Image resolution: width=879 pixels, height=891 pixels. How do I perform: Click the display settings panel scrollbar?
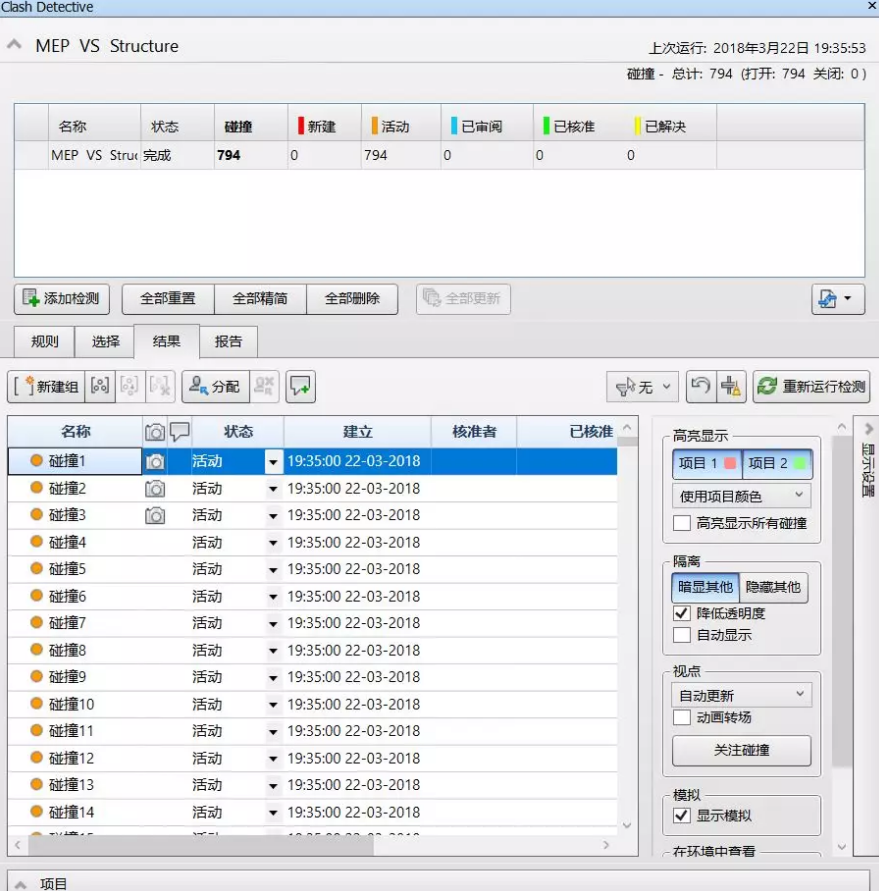841,602
